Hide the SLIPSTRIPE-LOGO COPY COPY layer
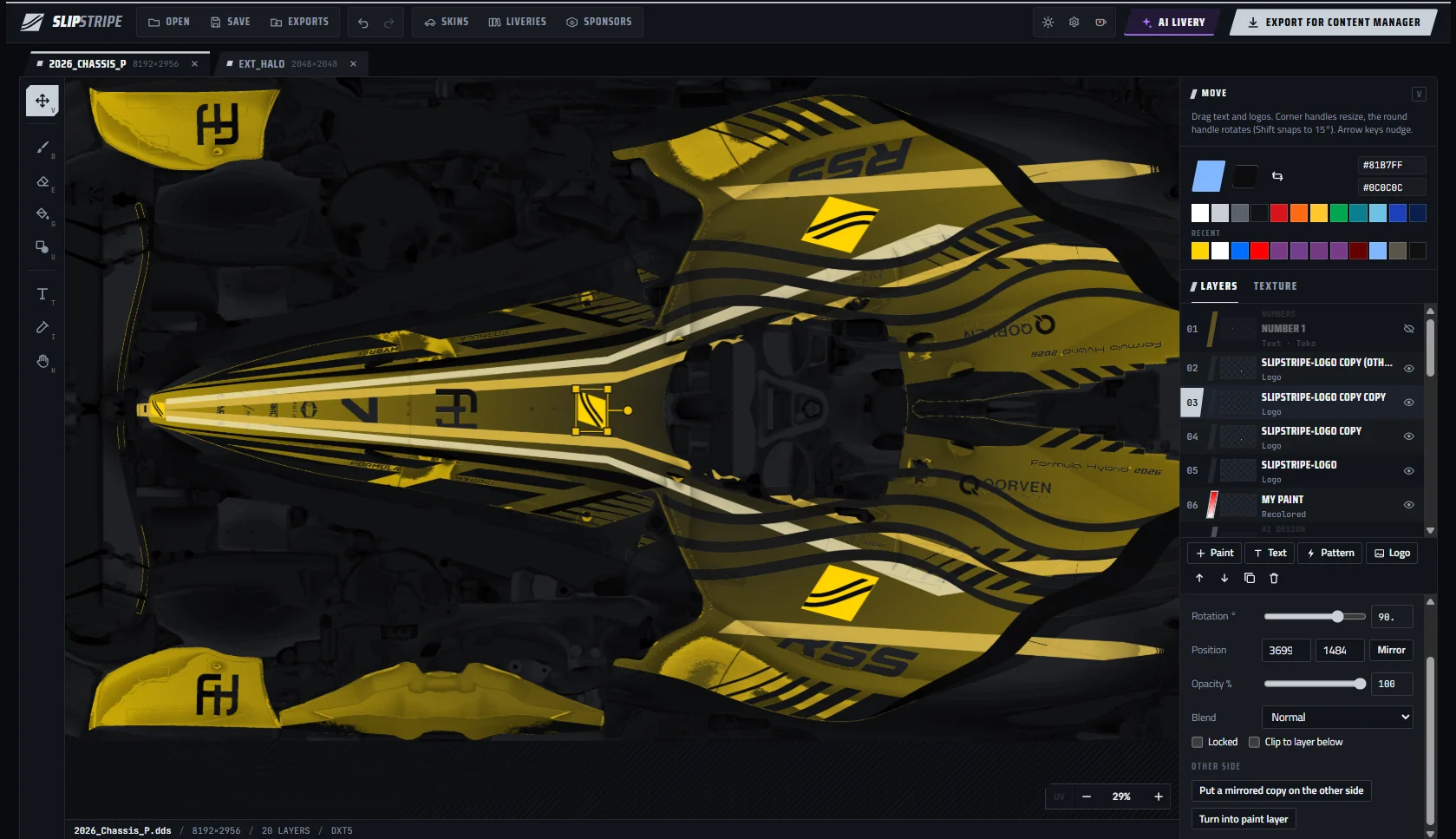This screenshot has height=839, width=1456. [x=1408, y=403]
